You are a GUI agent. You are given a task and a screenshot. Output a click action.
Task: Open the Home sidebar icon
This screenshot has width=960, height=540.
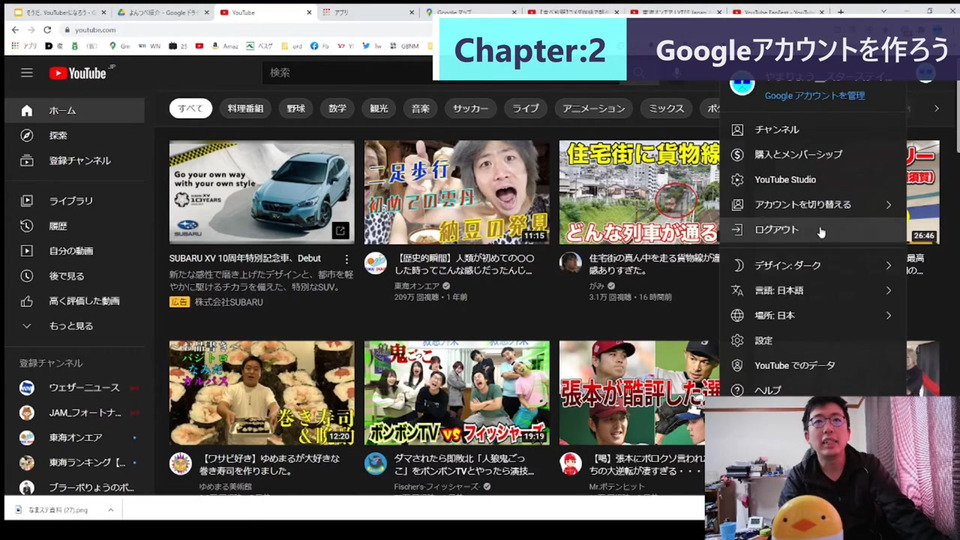tap(26, 111)
